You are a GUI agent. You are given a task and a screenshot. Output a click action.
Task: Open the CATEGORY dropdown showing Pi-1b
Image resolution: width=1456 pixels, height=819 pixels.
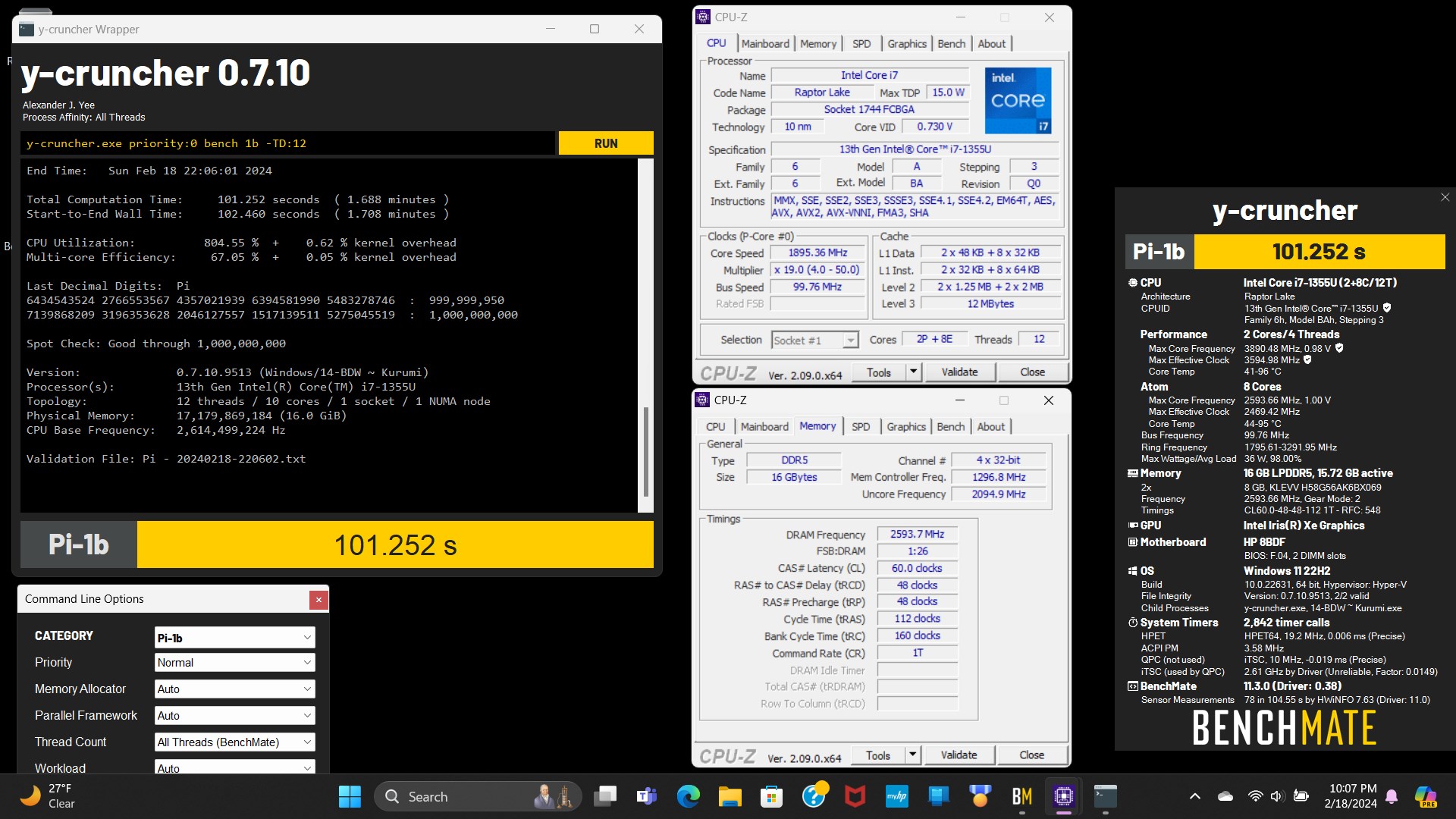[x=234, y=638]
